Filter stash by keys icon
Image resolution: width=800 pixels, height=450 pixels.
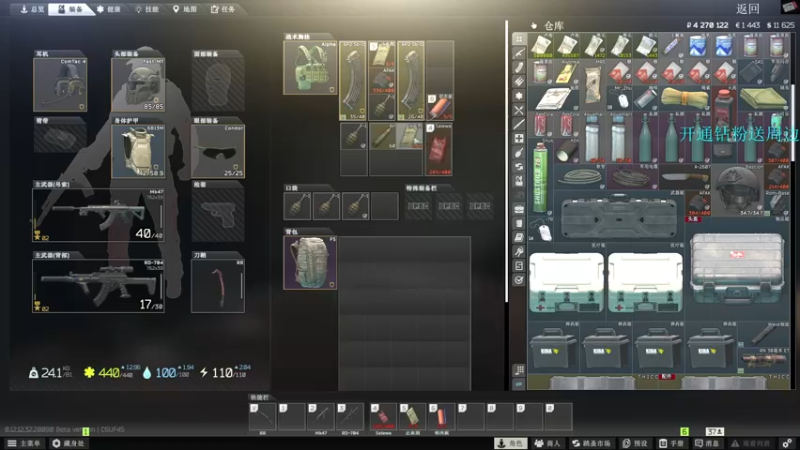point(519,252)
